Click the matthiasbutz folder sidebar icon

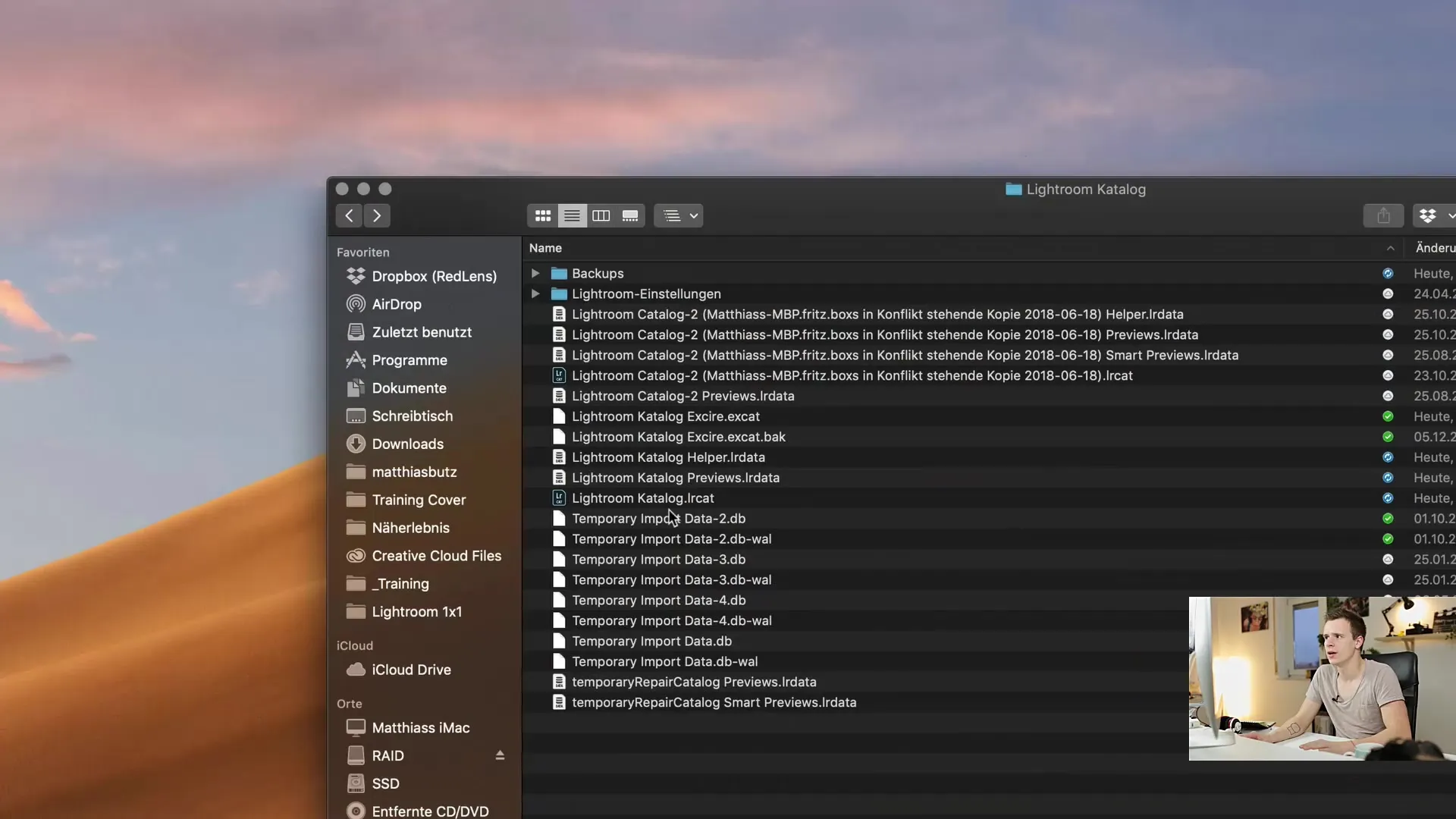pyautogui.click(x=356, y=472)
